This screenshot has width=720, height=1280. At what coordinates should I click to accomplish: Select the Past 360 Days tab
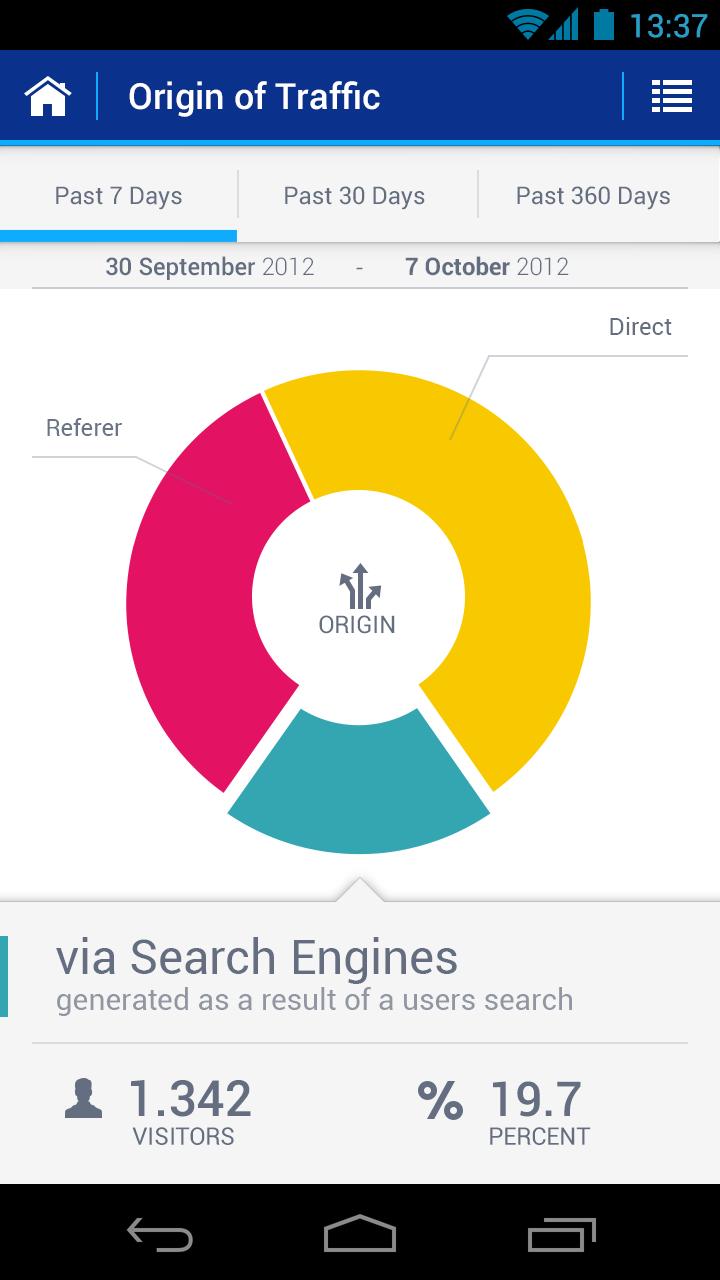pyautogui.click(x=593, y=196)
